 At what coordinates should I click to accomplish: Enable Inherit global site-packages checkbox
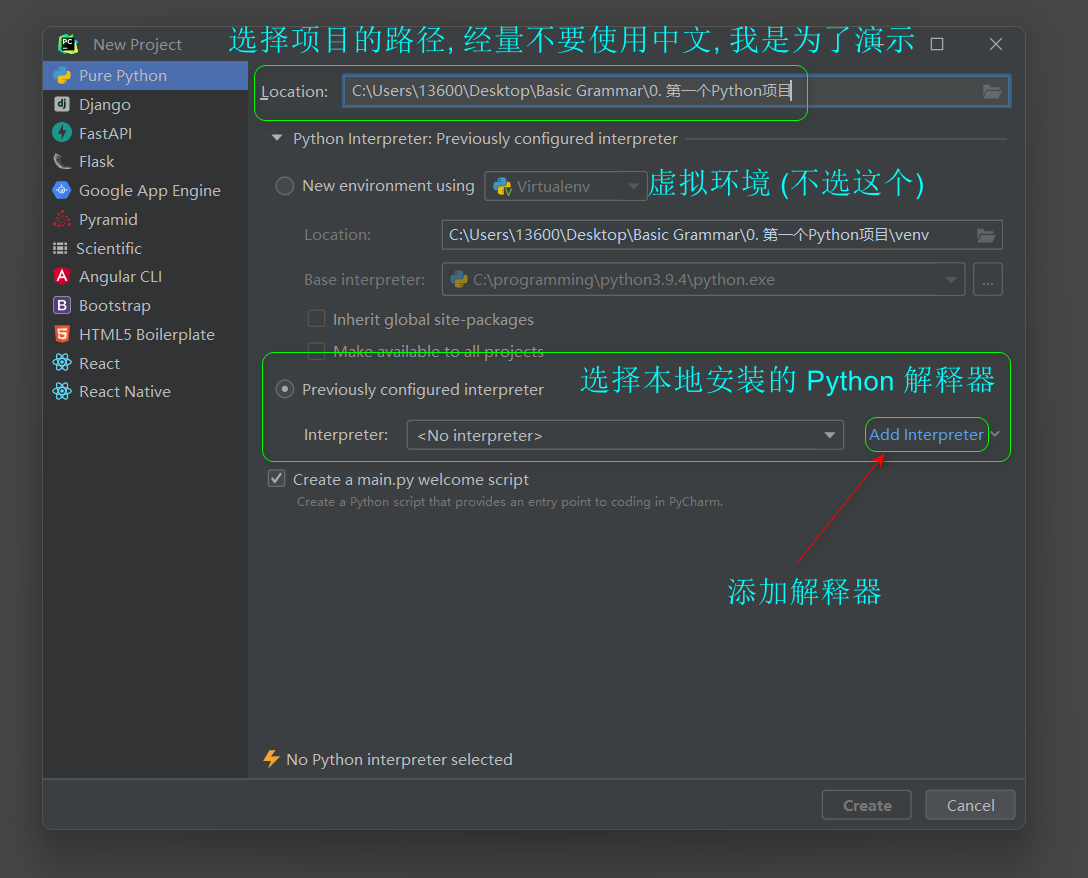(x=316, y=319)
